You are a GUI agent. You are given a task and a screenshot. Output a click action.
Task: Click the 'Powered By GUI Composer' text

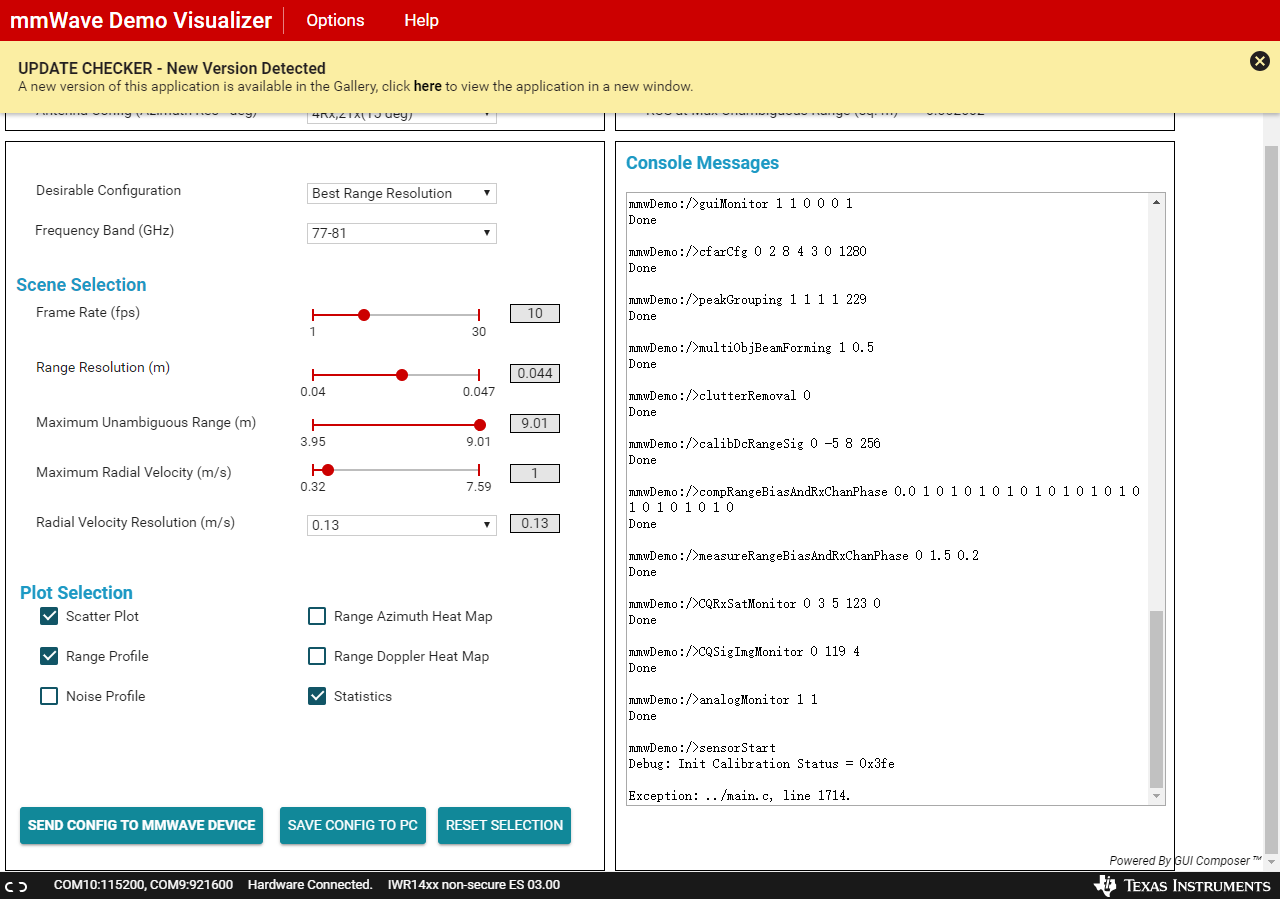[1185, 861]
